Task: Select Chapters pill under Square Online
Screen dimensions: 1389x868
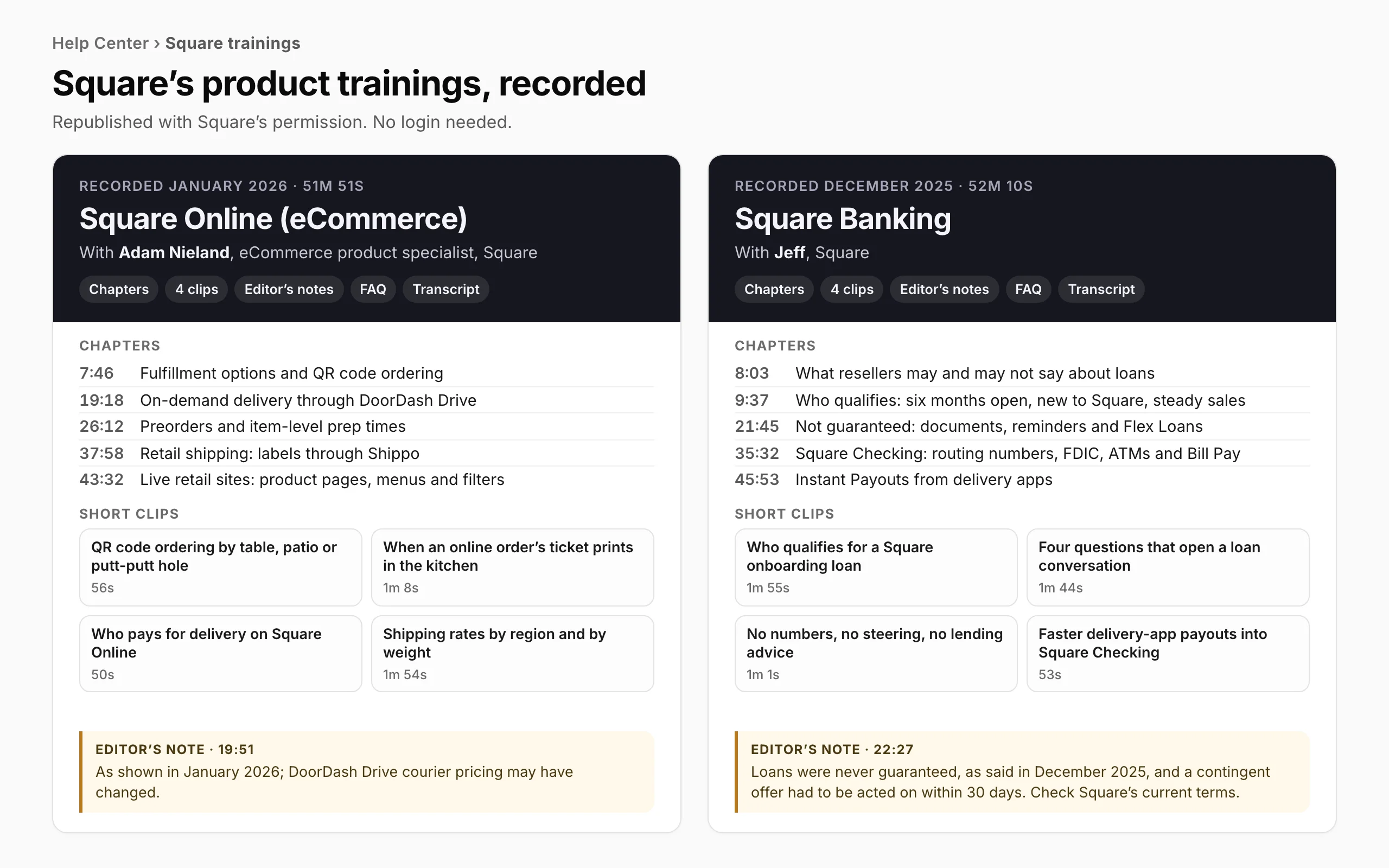Action: click(119, 289)
